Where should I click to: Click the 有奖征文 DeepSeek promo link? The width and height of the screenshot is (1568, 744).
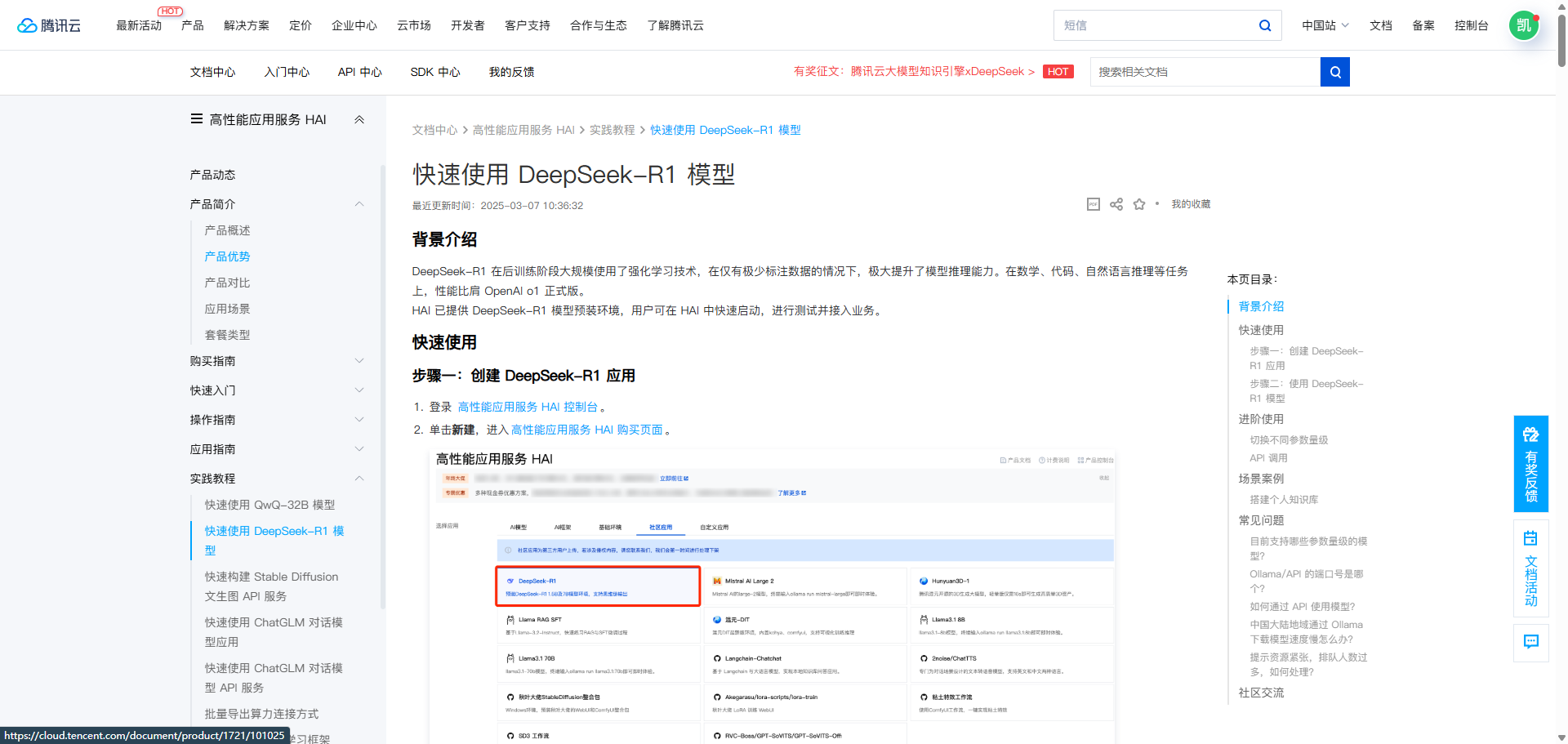point(914,72)
